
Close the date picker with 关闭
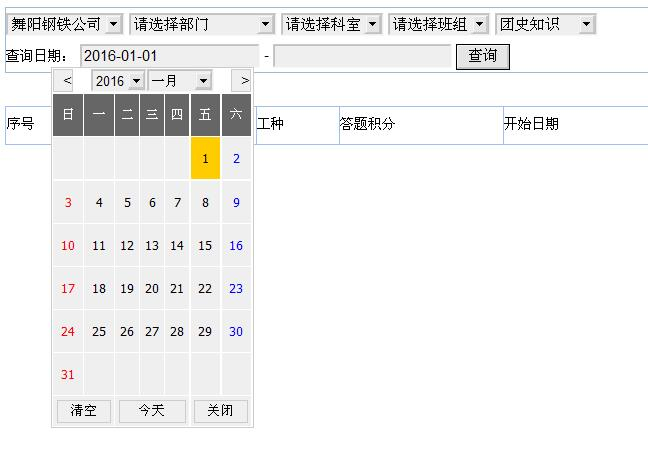(220, 411)
